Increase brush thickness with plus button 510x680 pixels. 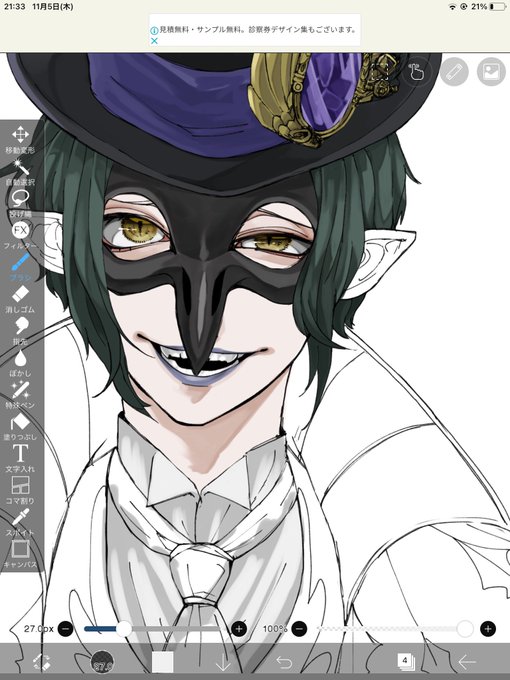(239, 629)
